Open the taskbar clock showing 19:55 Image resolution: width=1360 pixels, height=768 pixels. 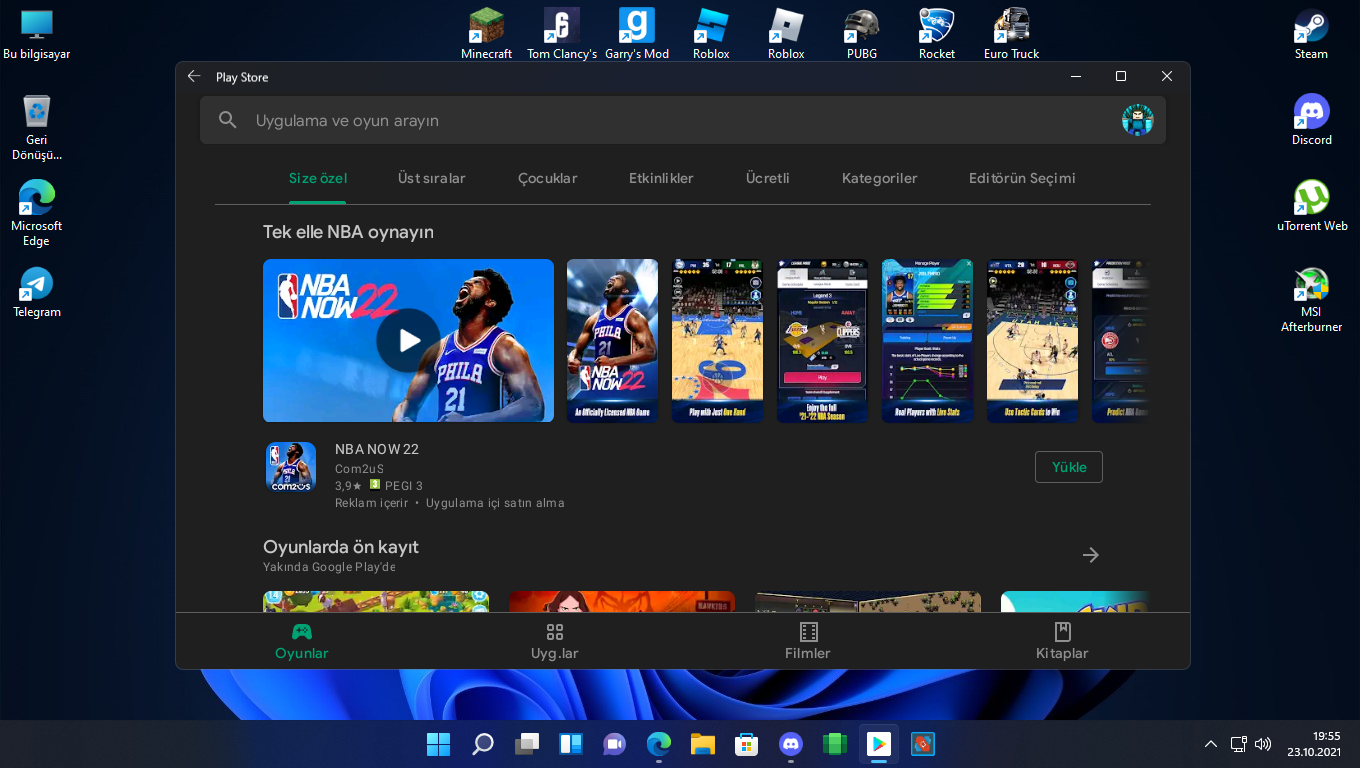[1314, 744]
